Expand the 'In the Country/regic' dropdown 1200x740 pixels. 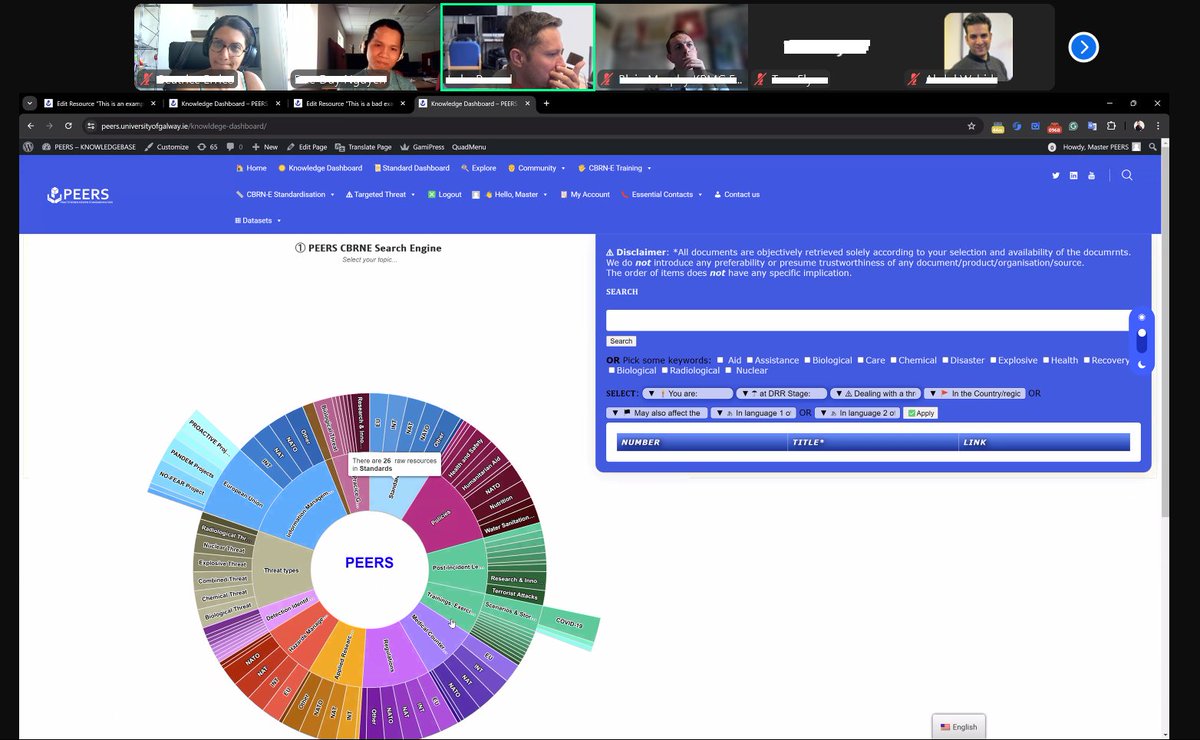[x=975, y=393]
